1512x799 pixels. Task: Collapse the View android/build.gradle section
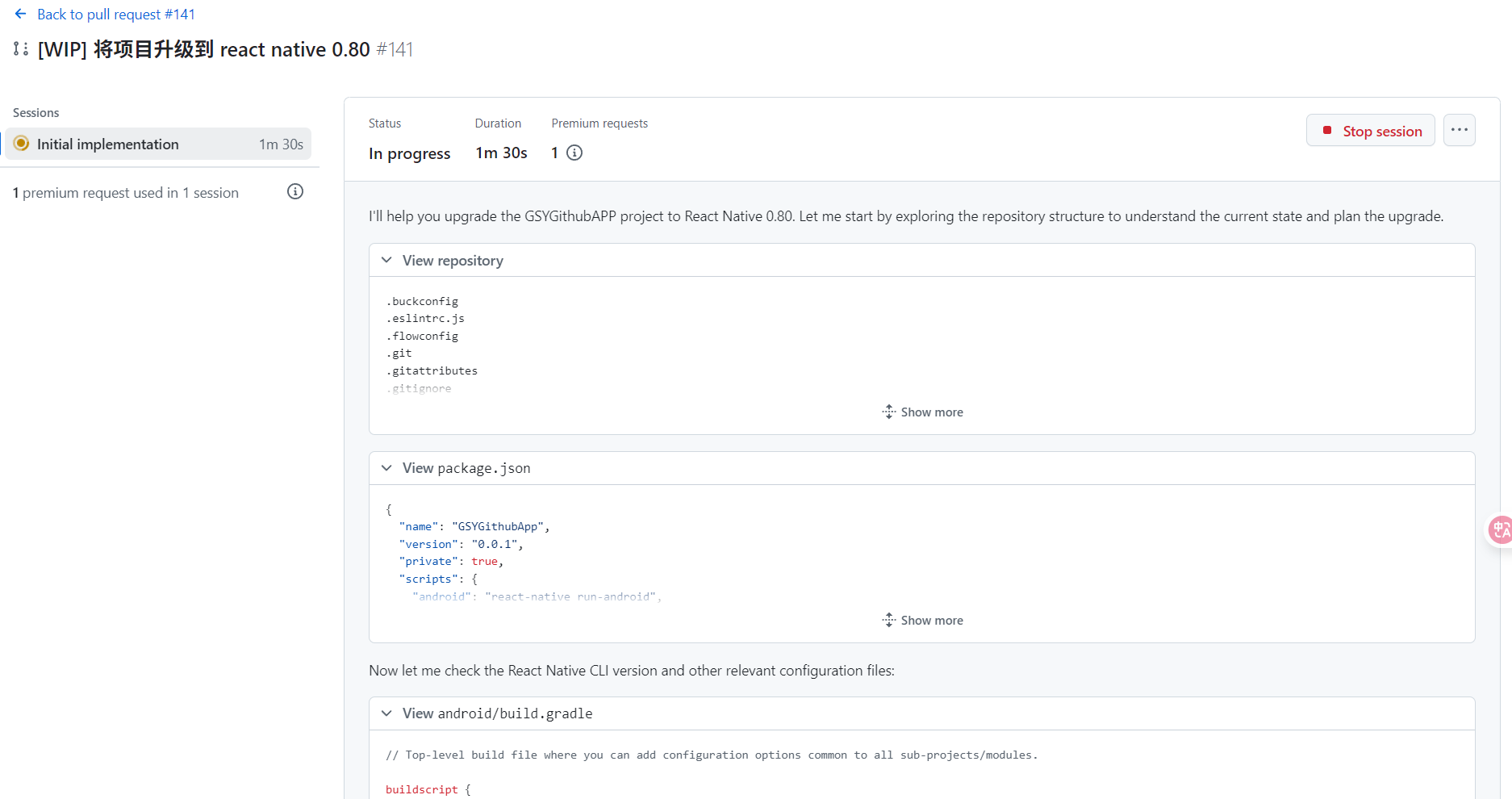[386, 713]
